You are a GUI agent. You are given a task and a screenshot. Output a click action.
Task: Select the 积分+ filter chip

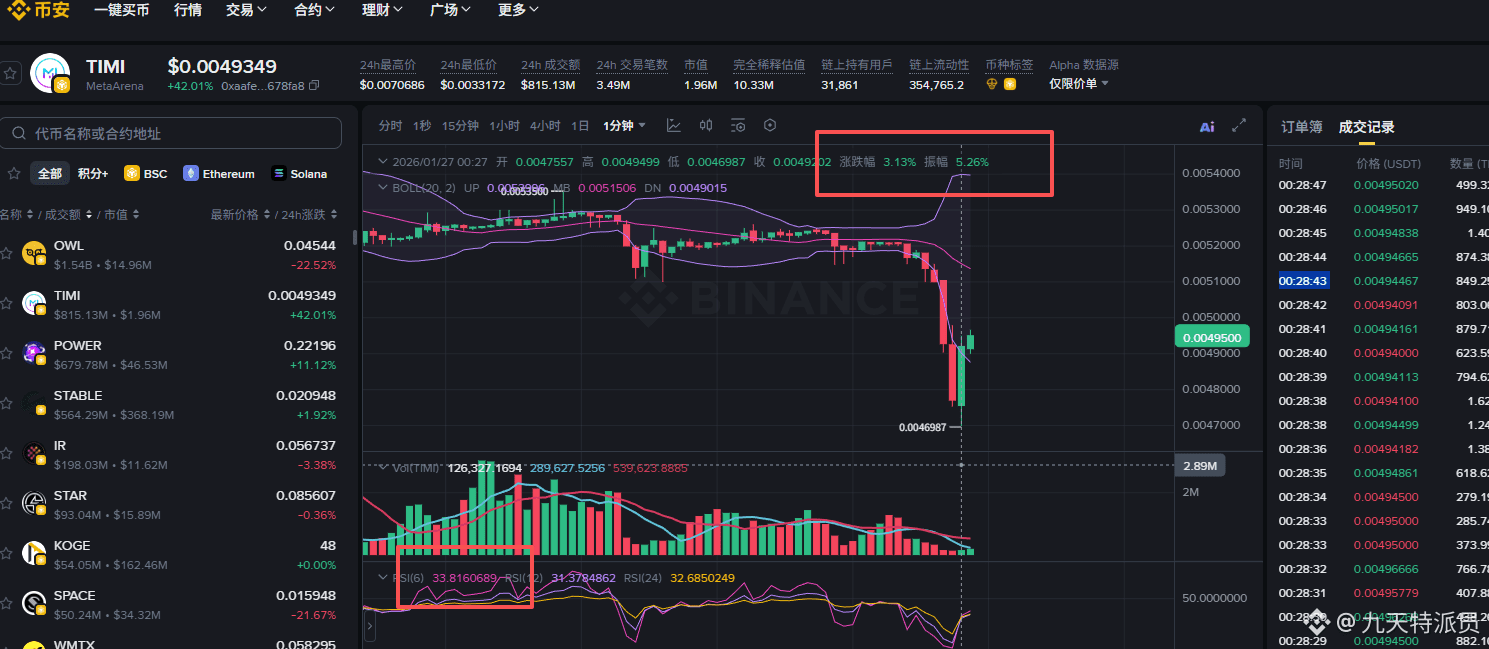click(92, 173)
